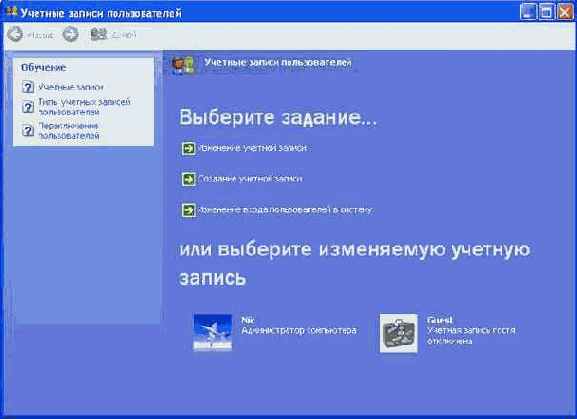Click the Guest account name
The width and height of the screenshot is (577, 419).
coord(439,320)
